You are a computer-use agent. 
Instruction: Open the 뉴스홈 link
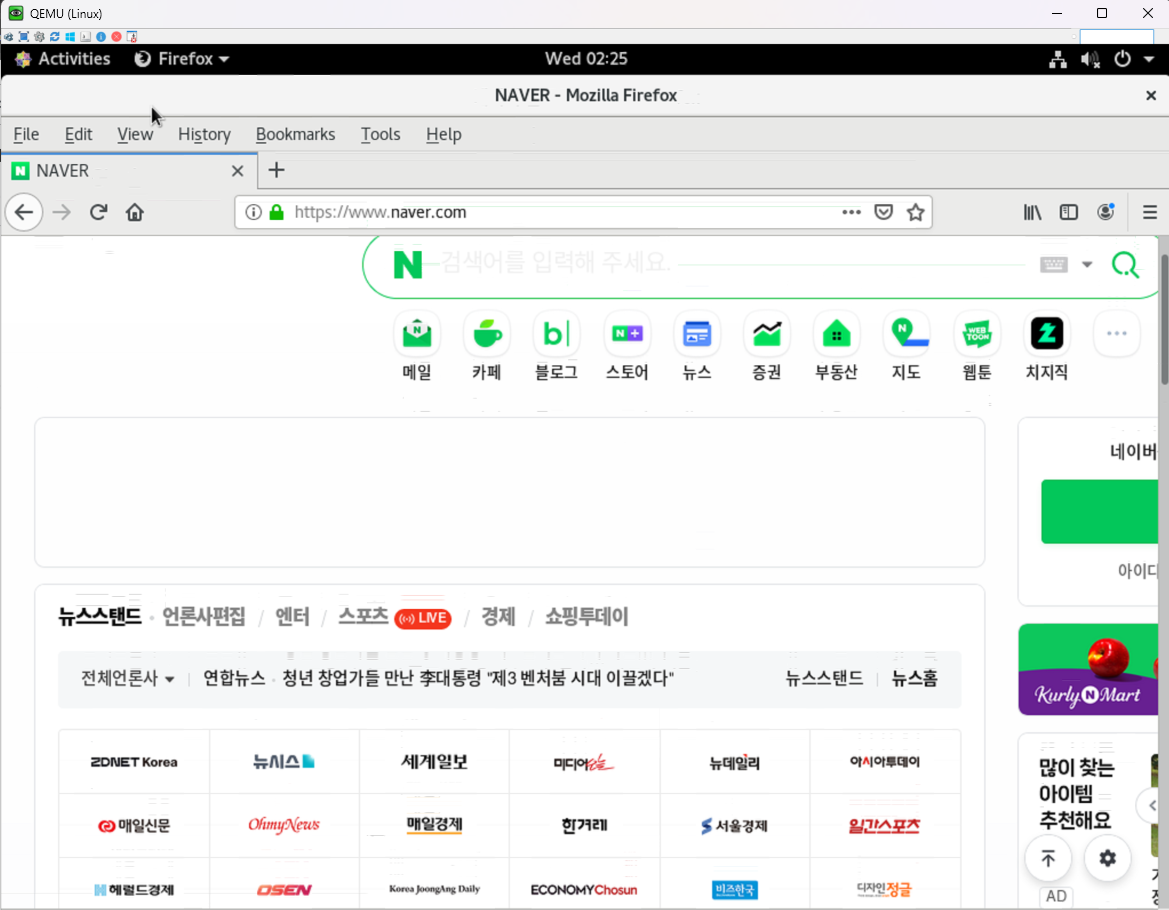pos(915,678)
